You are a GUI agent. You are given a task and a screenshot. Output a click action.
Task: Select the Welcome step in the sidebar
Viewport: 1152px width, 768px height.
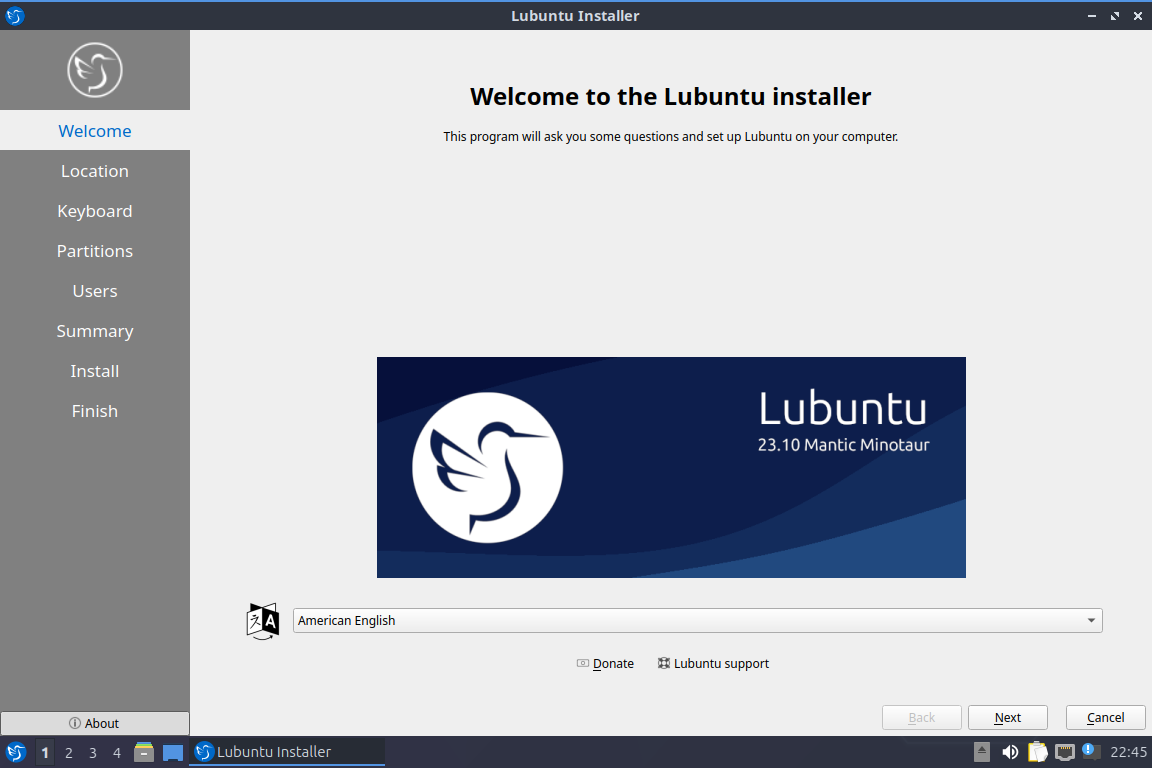[95, 131]
